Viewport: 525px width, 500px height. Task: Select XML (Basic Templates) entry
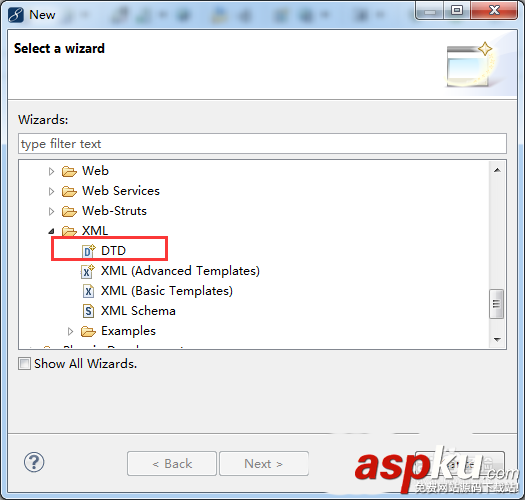pyautogui.click(x=167, y=291)
